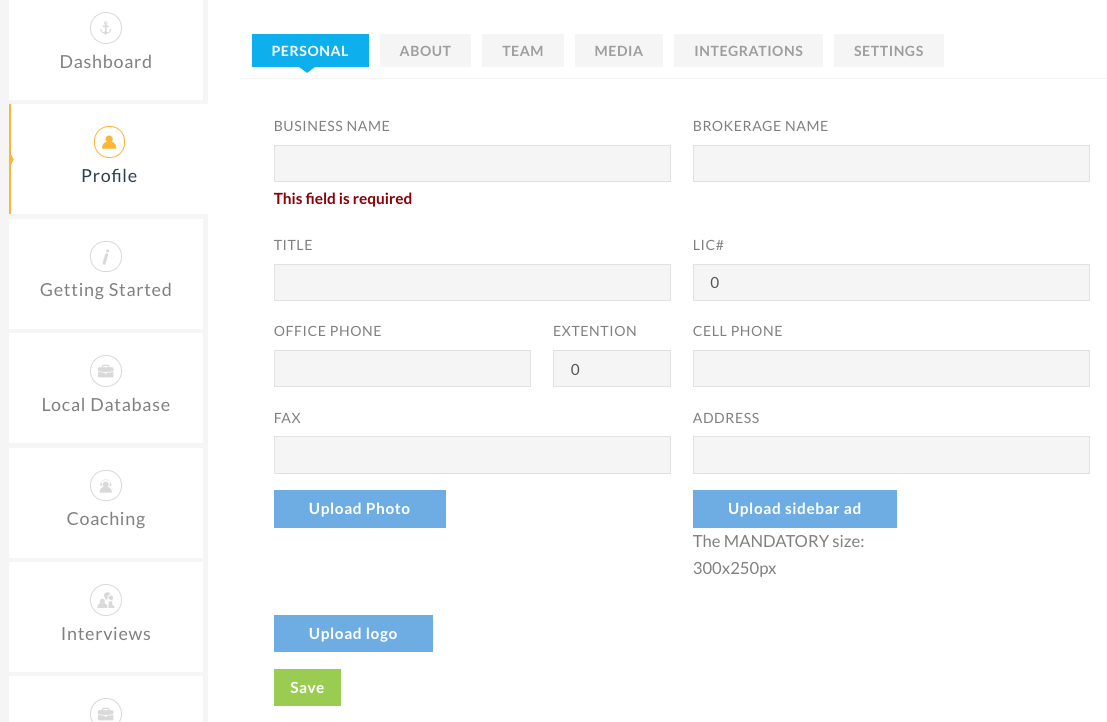The width and height of the screenshot is (1107, 722).
Task: Click the ADDRESS field label
Action: (x=726, y=418)
